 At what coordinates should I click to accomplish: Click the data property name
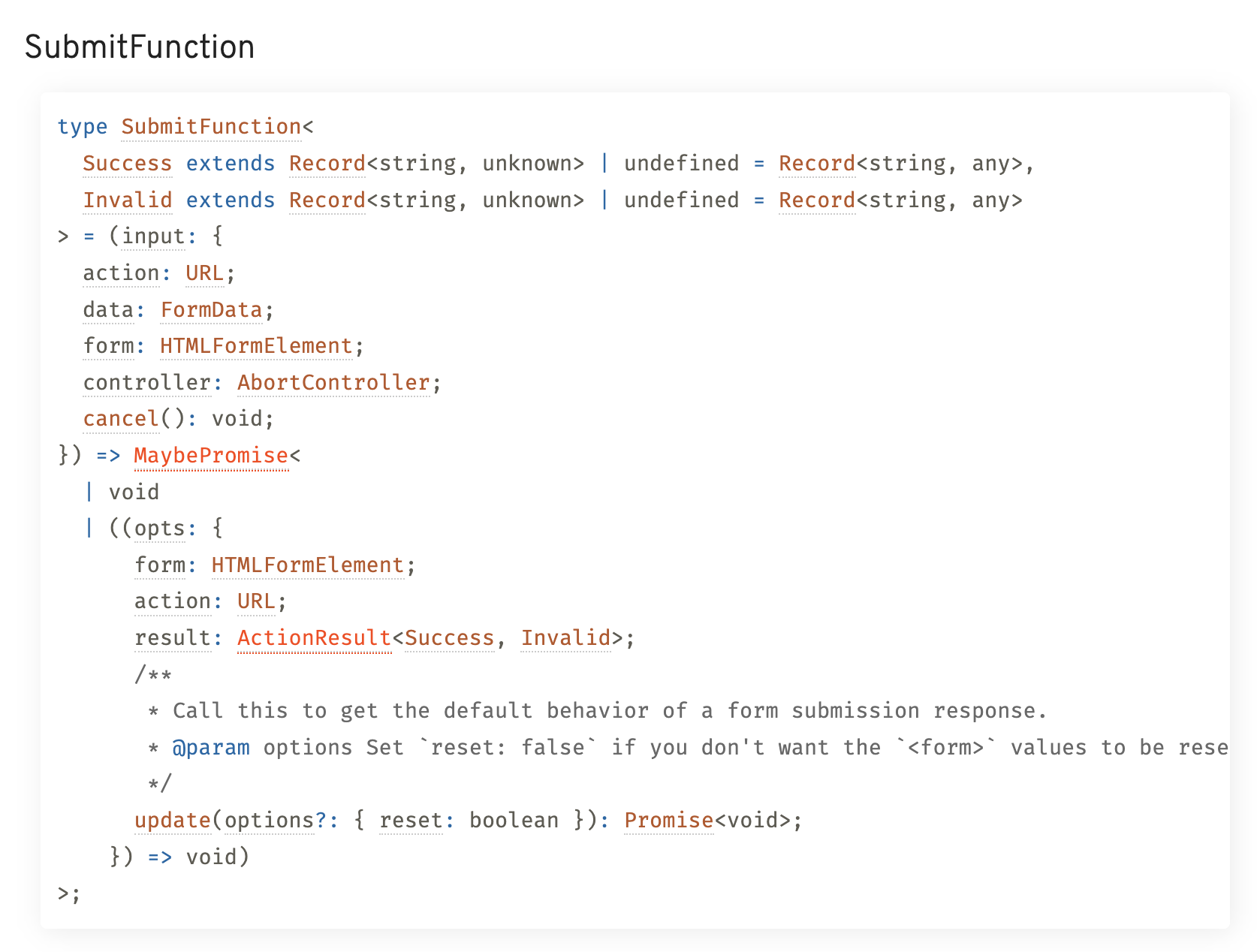(108, 310)
